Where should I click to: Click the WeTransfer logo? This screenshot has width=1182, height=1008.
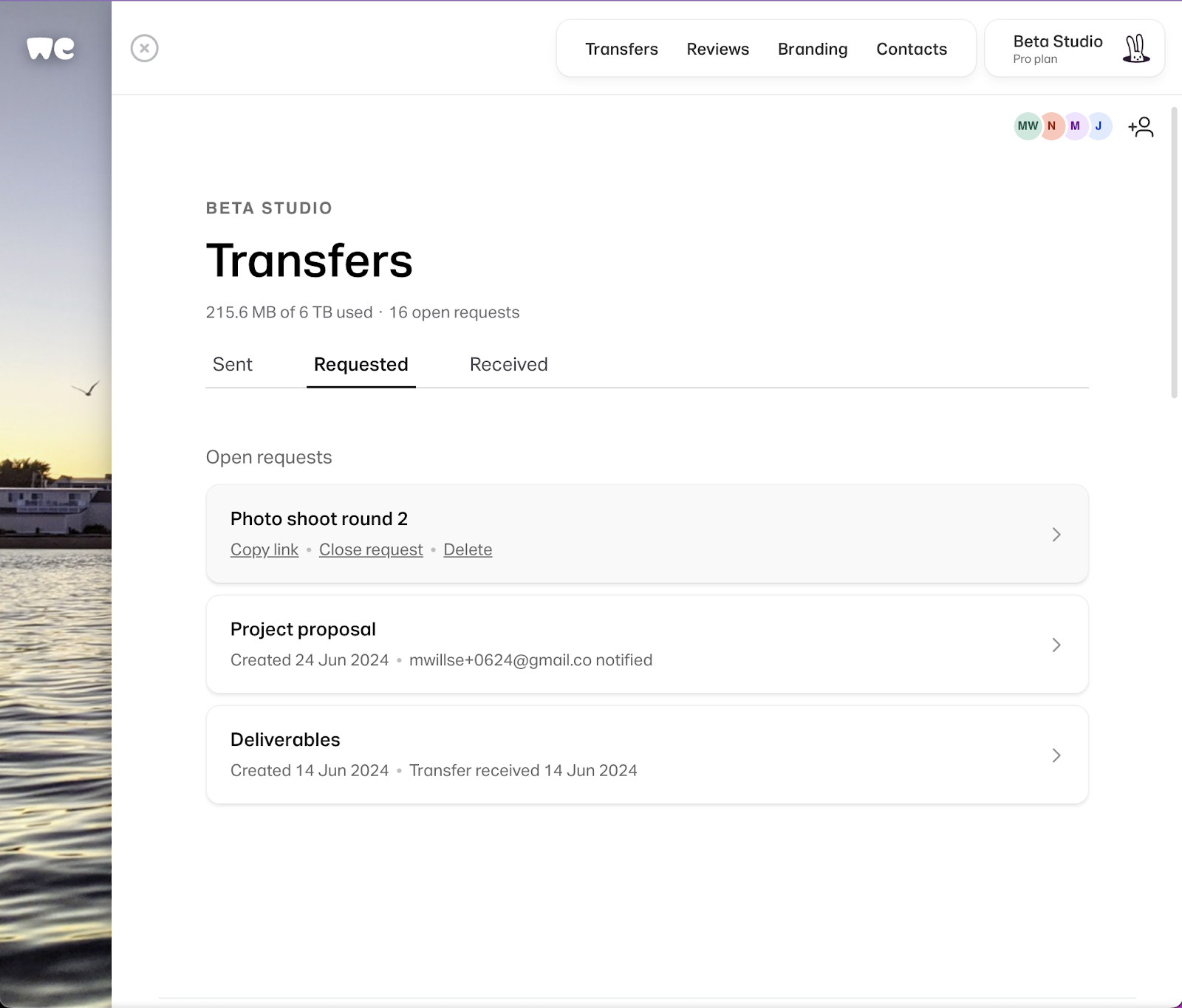coord(50,47)
